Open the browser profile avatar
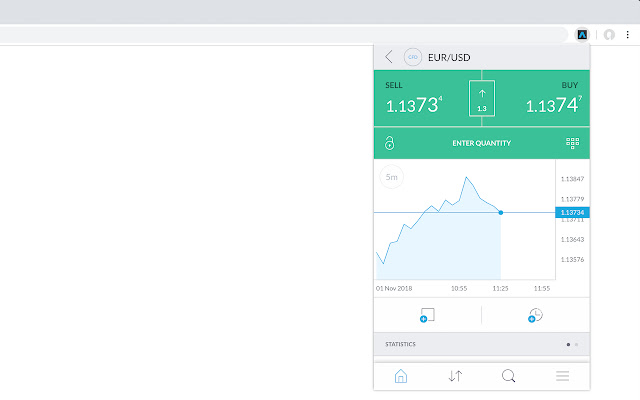This screenshot has height=400, width=640. [x=609, y=35]
